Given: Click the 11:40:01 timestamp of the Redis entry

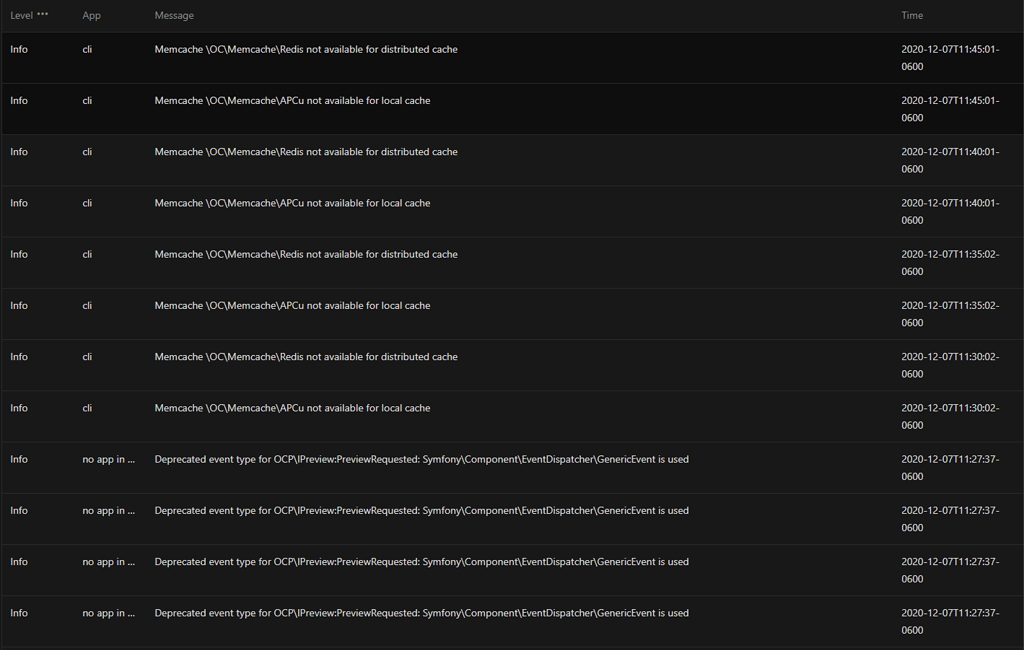Looking at the screenshot, I should pyautogui.click(x=949, y=160).
